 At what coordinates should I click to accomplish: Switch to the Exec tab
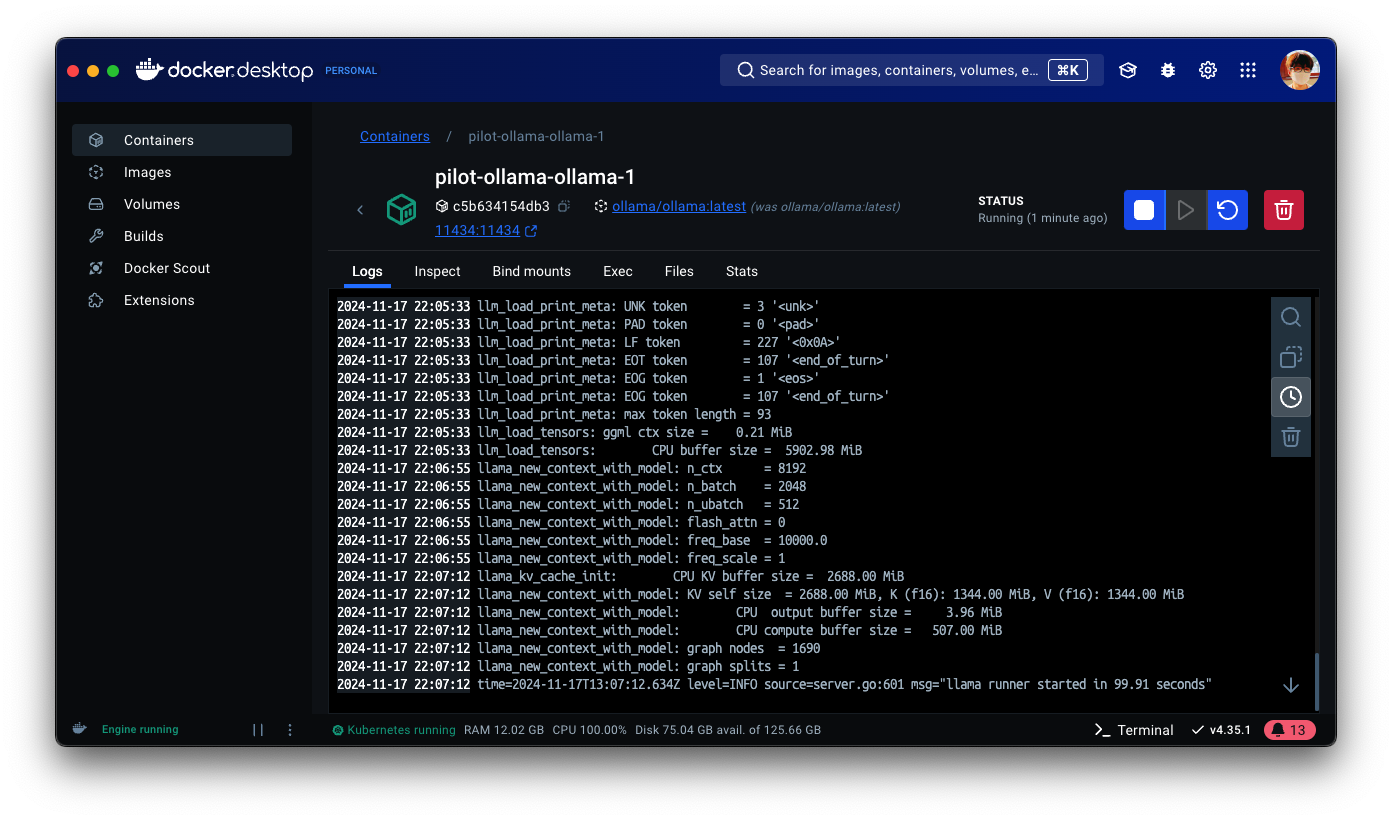(x=617, y=271)
